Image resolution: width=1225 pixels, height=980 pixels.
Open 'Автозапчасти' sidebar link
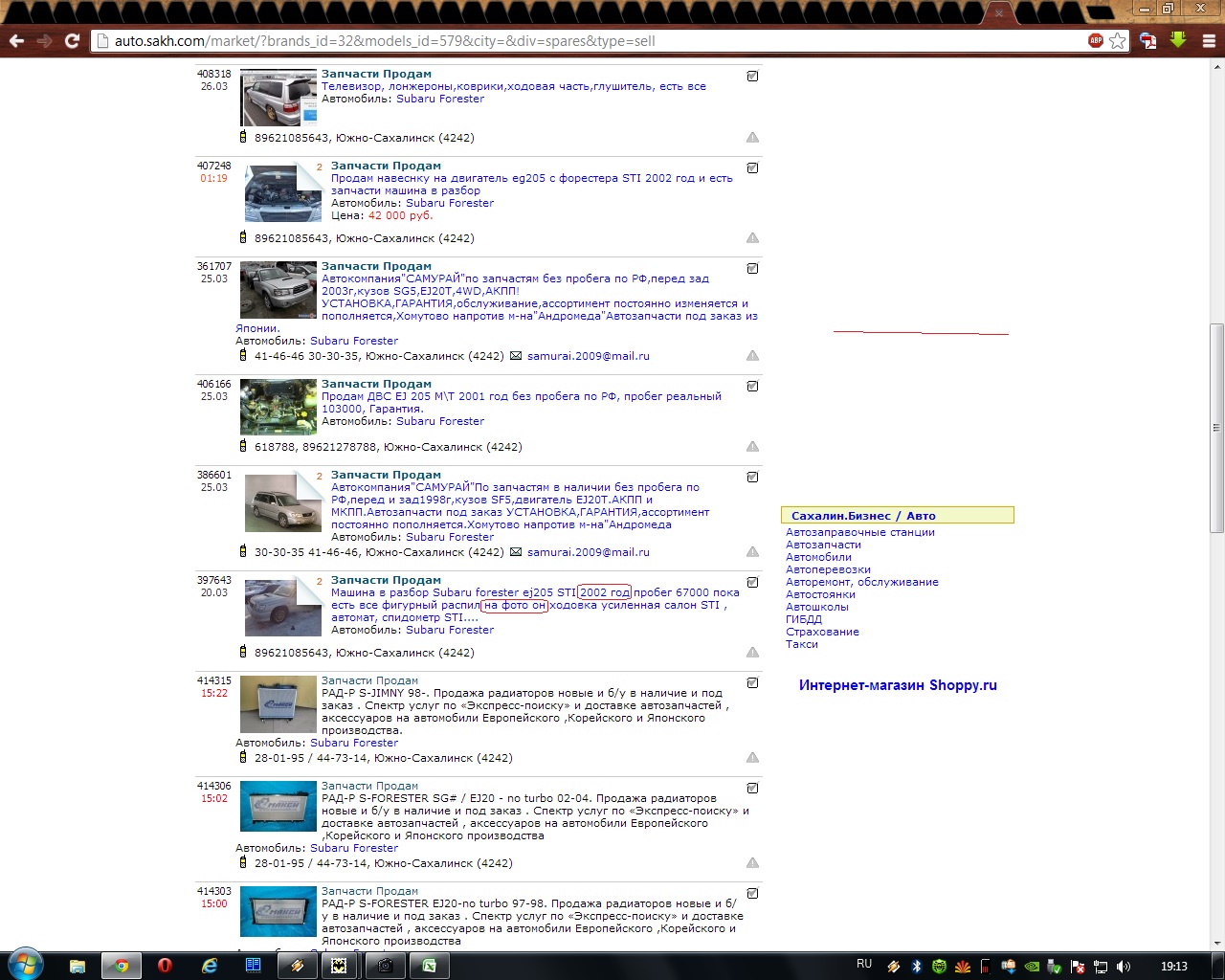pyautogui.click(x=823, y=545)
